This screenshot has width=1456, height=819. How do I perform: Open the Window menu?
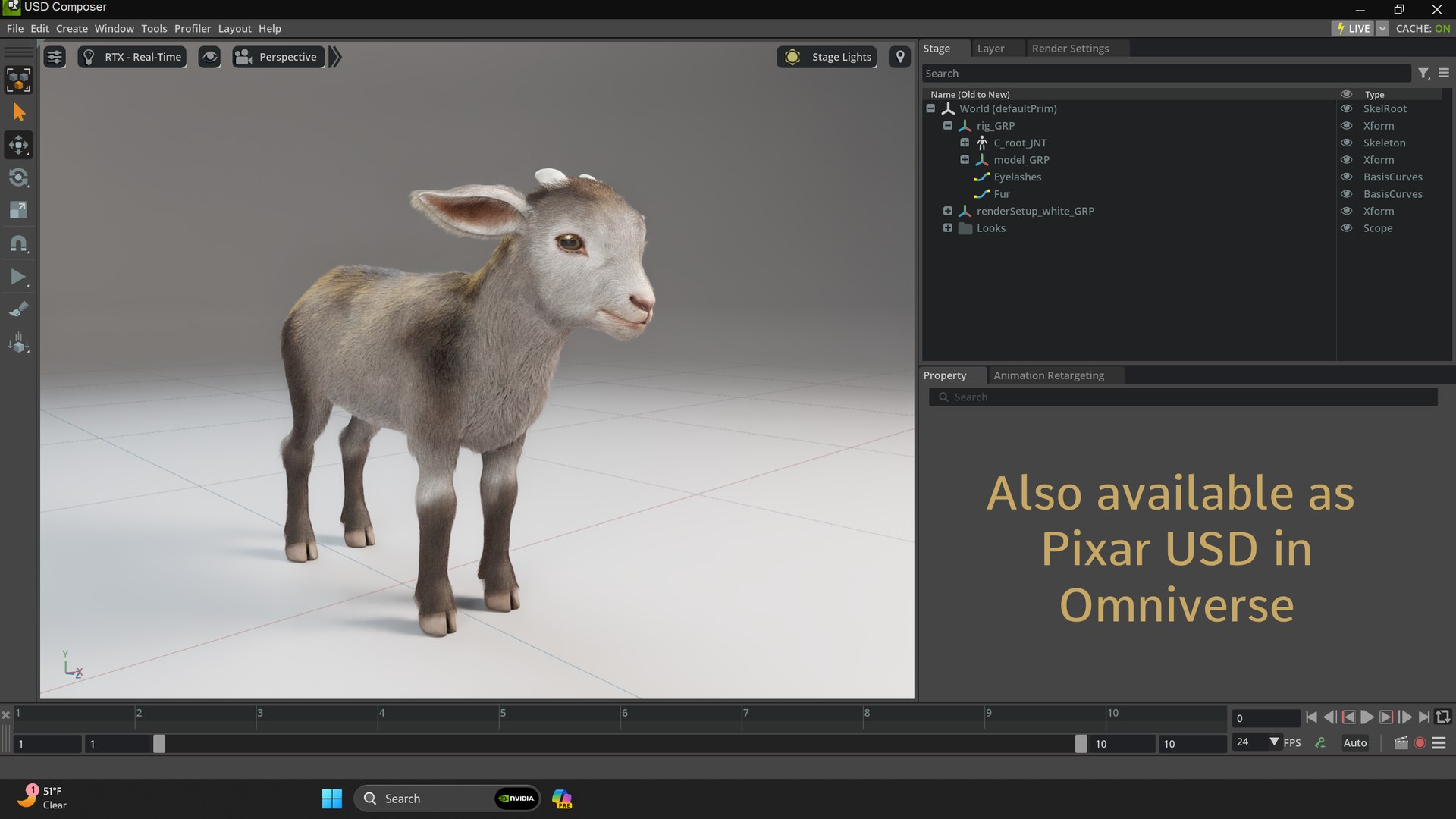(115, 28)
